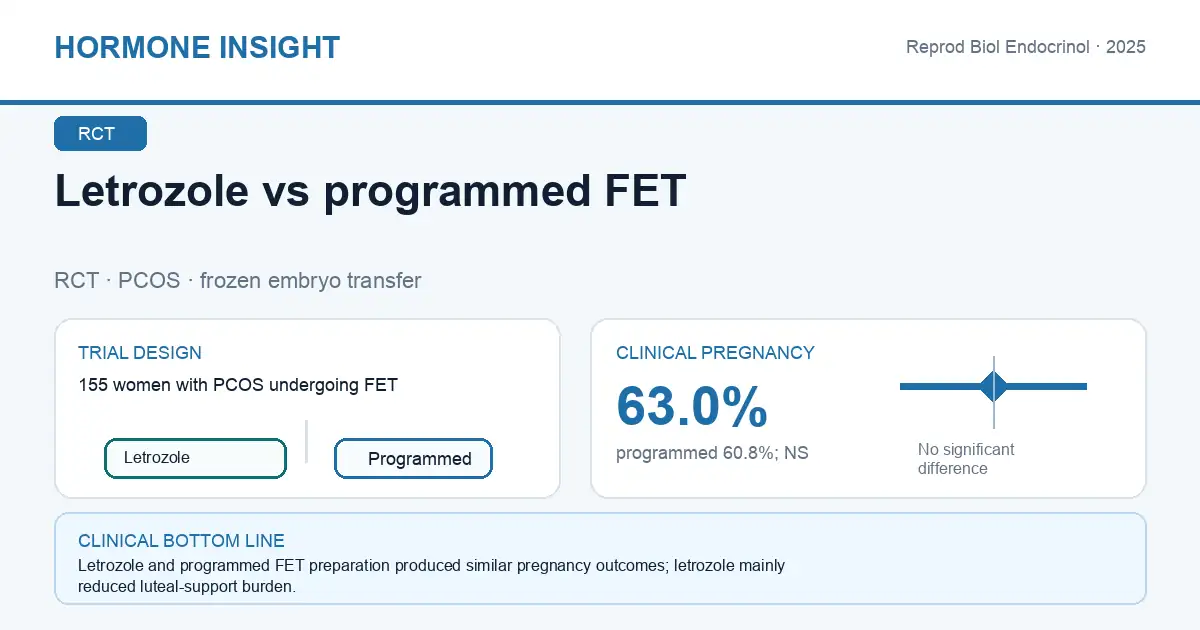Select the CLINICAL BOTTOM LINE heading

click(180, 541)
